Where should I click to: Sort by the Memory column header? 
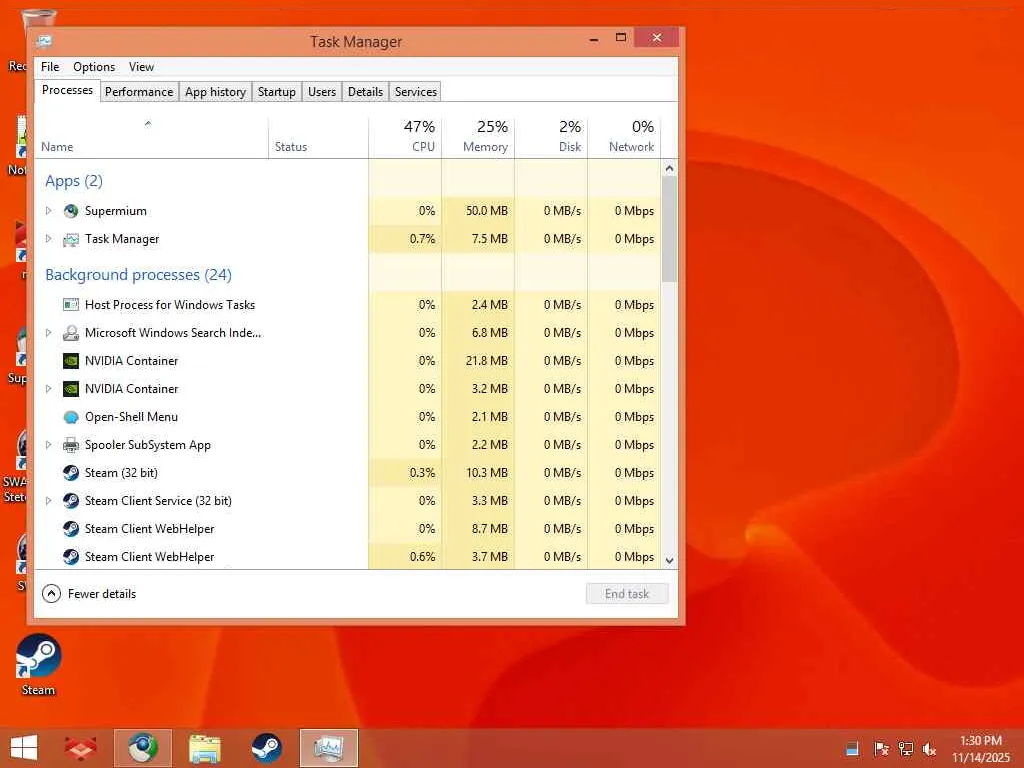click(478, 138)
